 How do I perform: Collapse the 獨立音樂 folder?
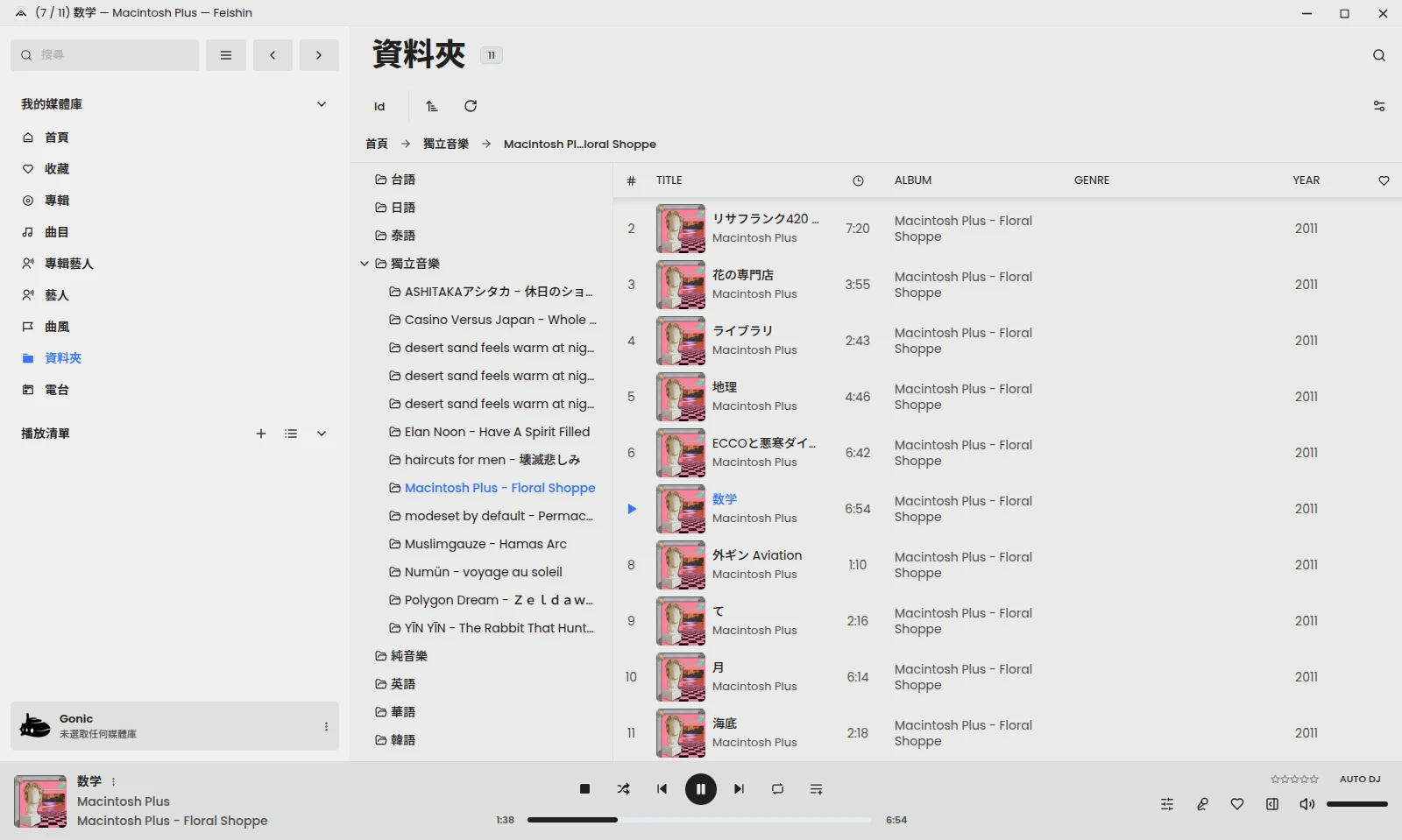coord(365,264)
